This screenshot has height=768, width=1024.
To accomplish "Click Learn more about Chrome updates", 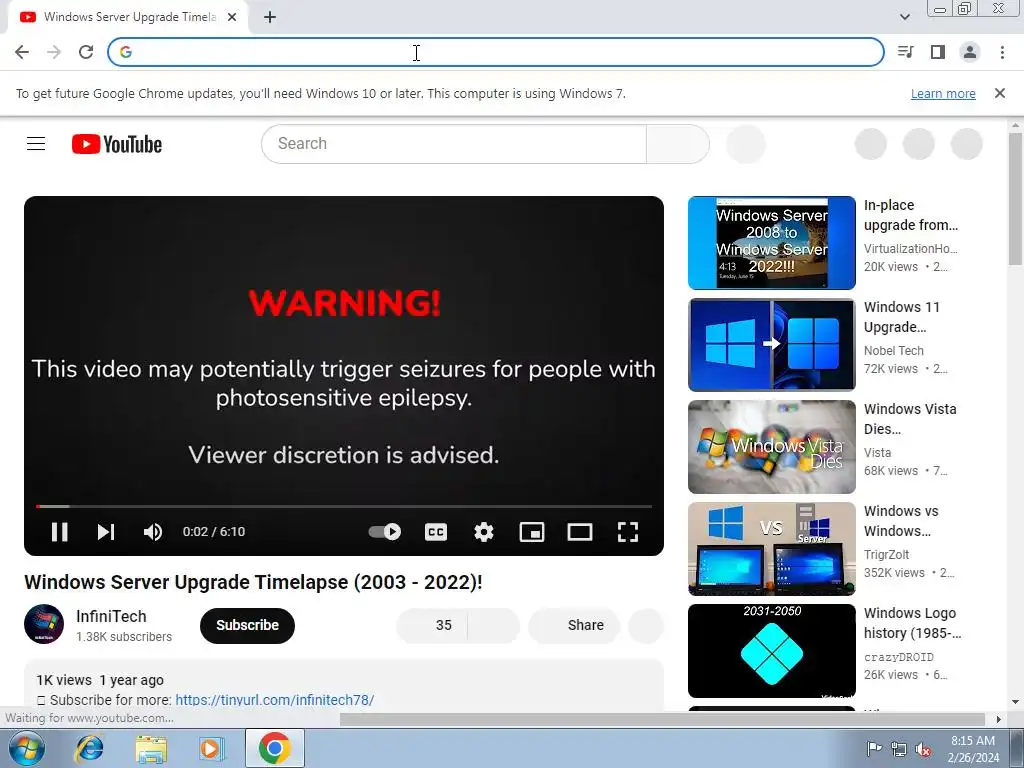I will pos(943,93).
